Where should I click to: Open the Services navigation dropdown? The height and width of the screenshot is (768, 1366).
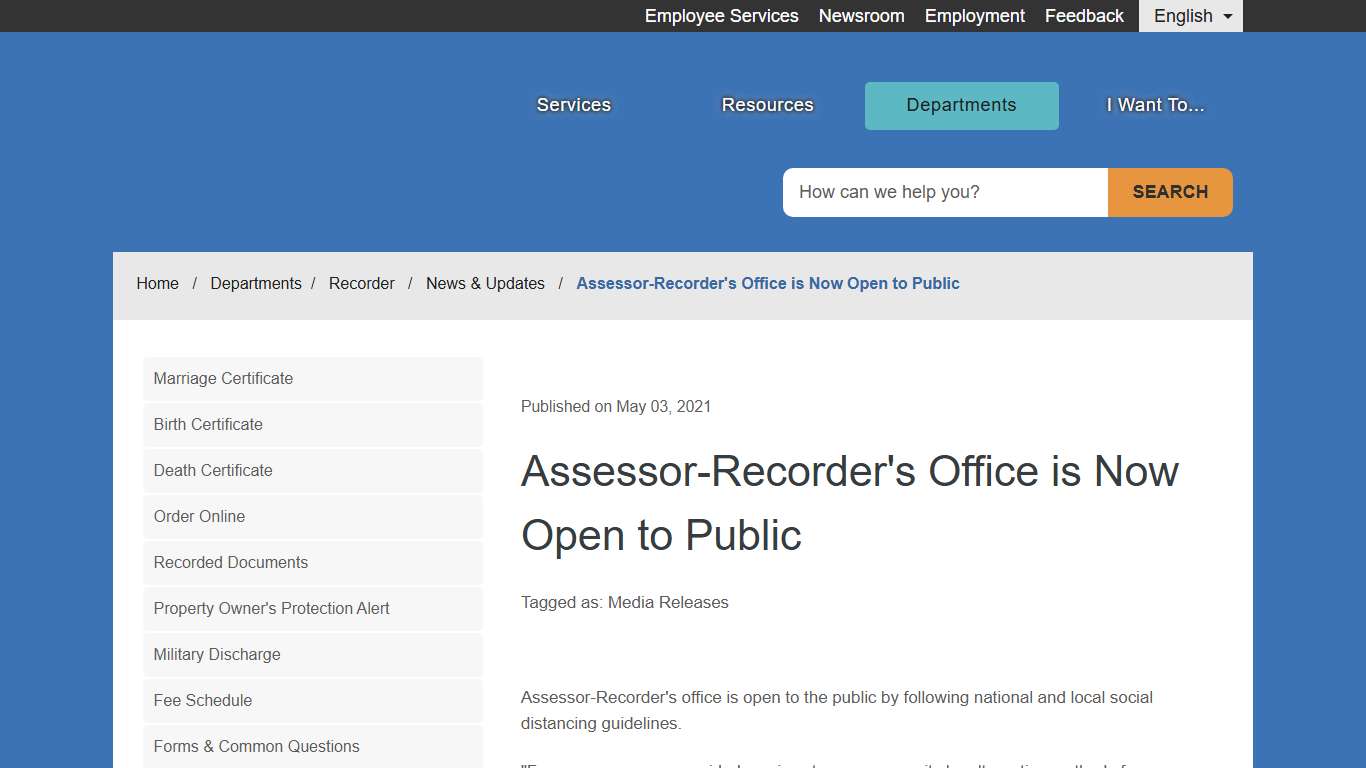573,105
